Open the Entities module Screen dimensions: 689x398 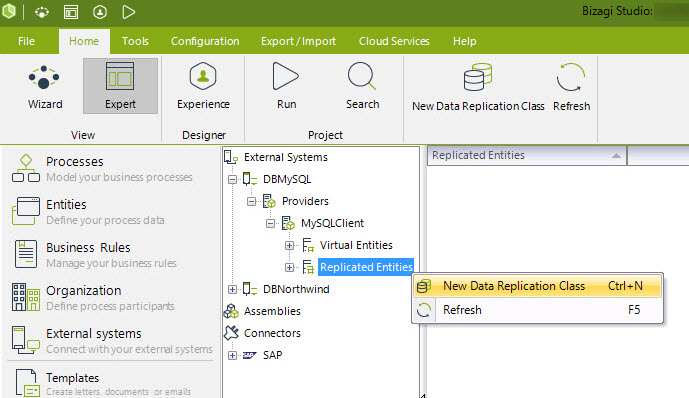(x=88, y=212)
